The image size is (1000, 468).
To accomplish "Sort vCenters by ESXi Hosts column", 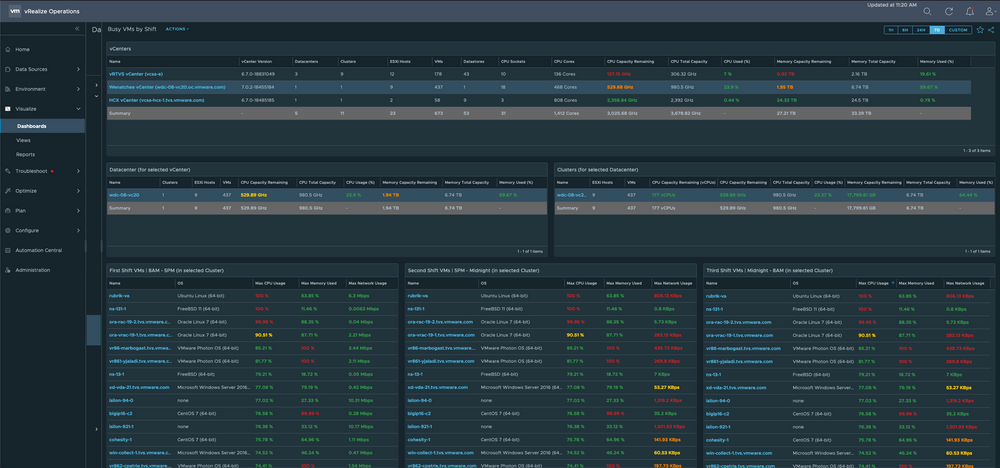I will (400, 61).
